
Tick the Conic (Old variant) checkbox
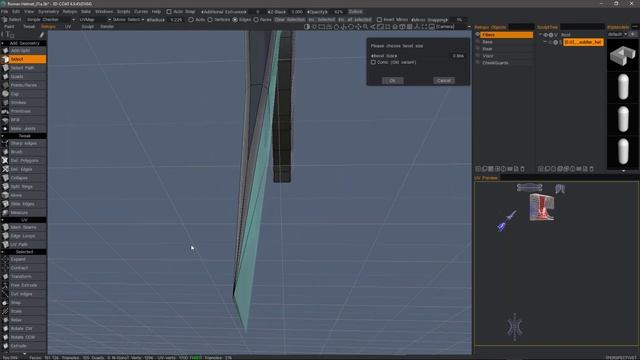coord(373,62)
